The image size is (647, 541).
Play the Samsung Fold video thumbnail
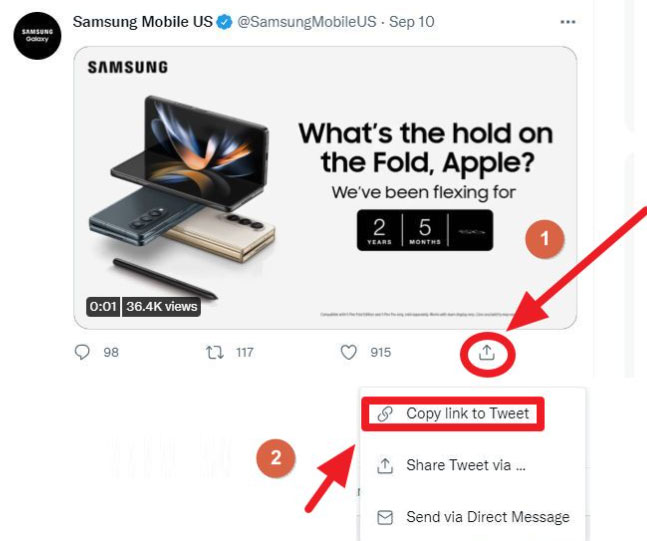click(325, 188)
